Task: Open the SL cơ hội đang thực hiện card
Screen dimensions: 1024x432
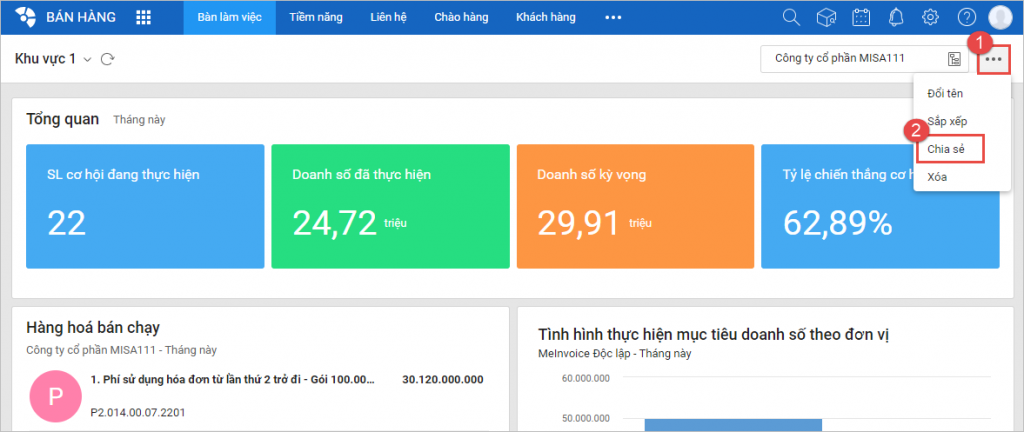Action: (x=145, y=206)
